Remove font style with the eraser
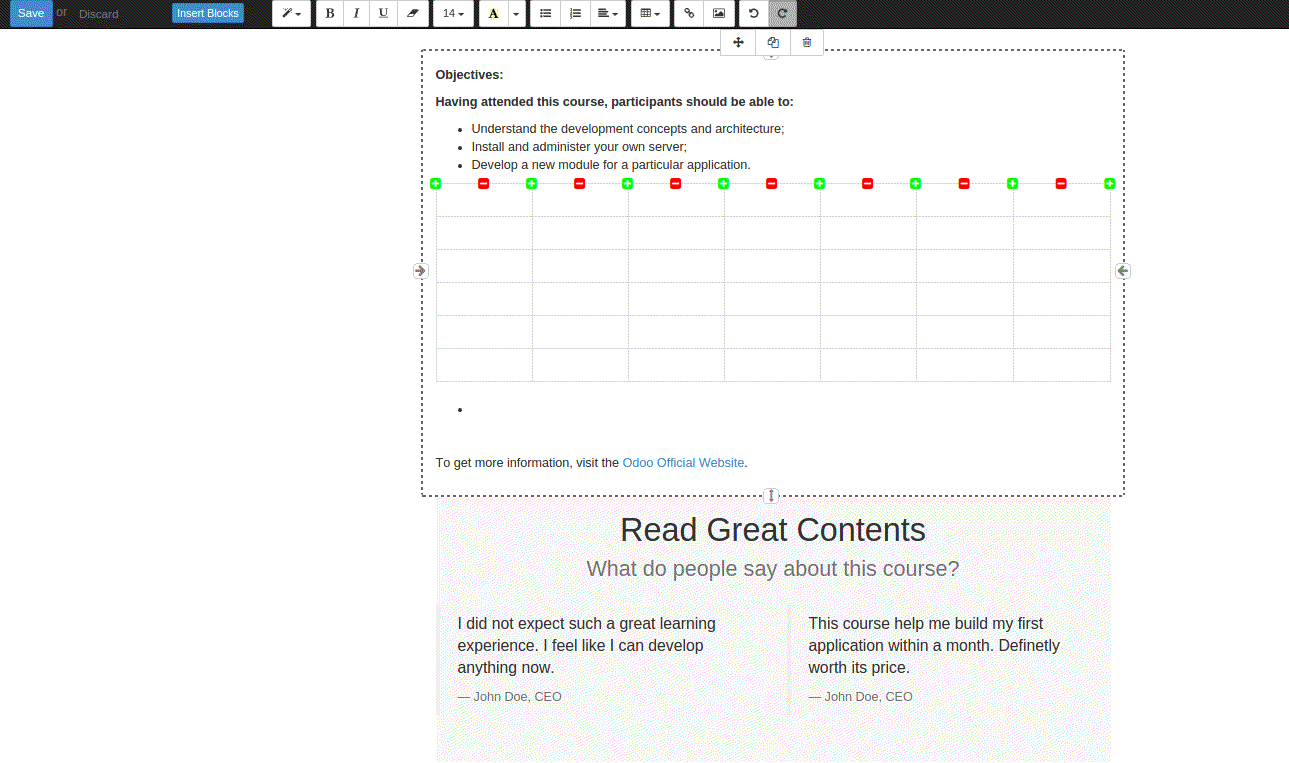1289x763 pixels. click(x=411, y=14)
